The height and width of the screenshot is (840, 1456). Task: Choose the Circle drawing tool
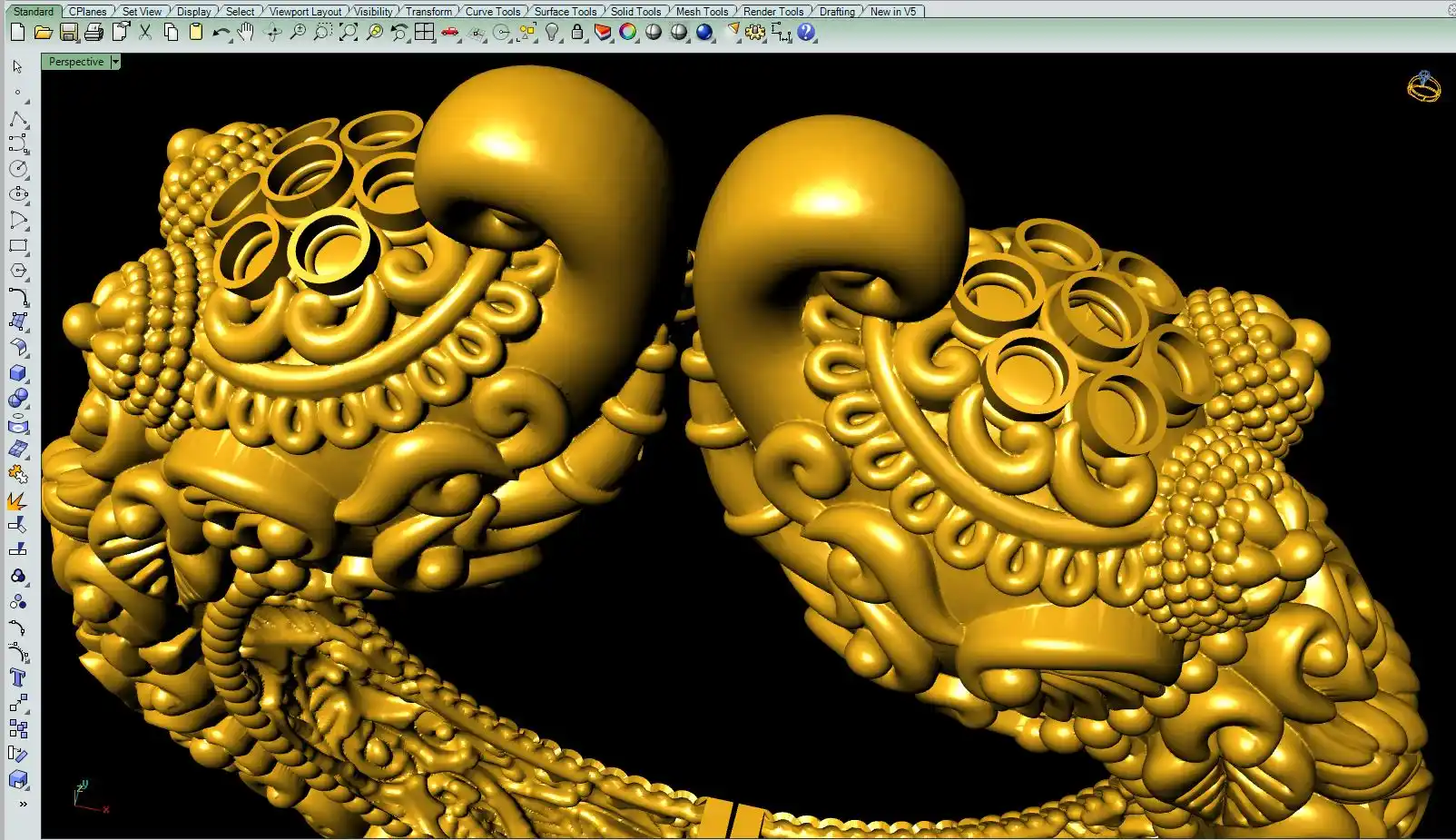pos(18,169)
